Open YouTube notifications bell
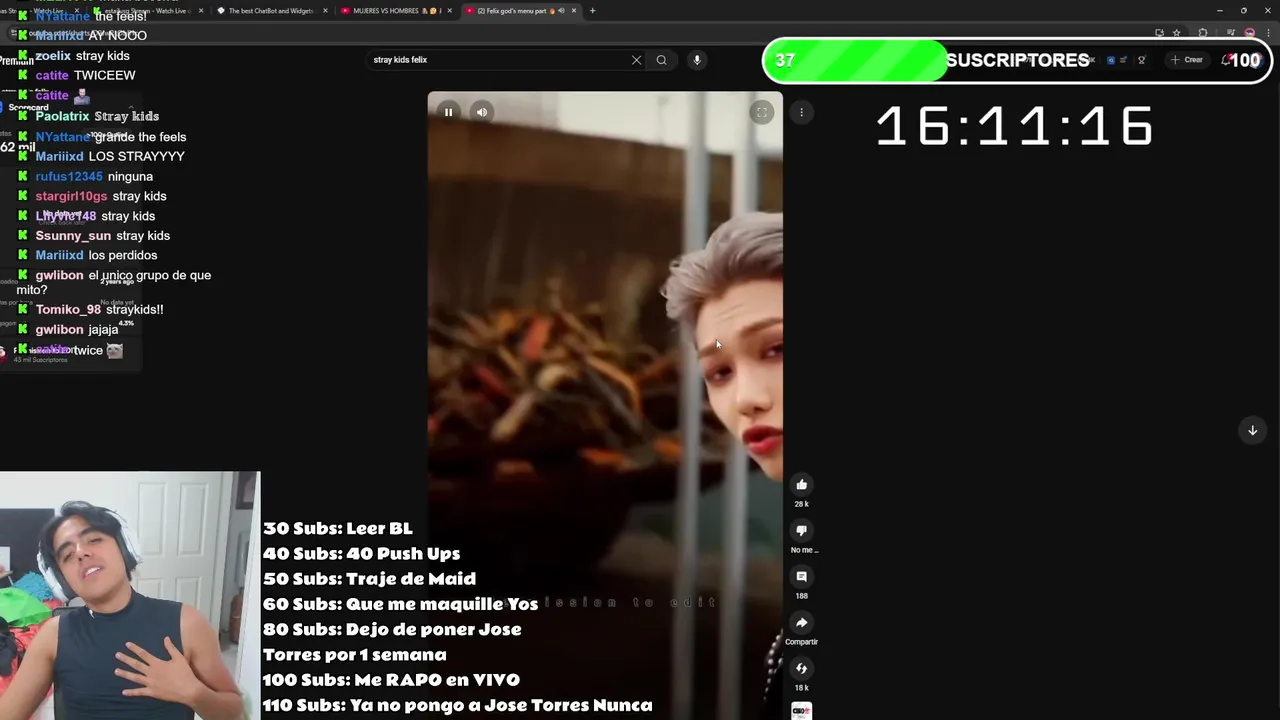Viewport: 1280px width, 720px height. click(1226, 60)
